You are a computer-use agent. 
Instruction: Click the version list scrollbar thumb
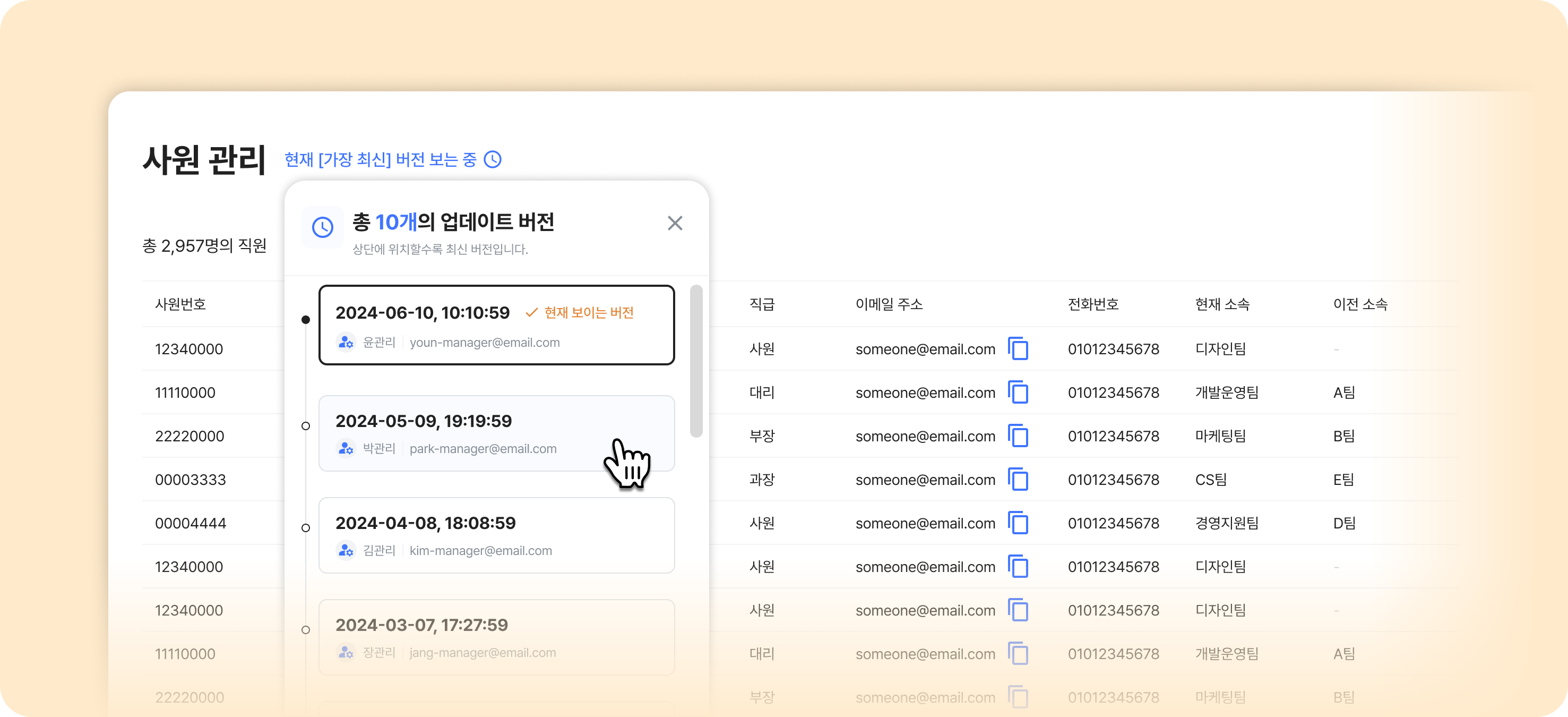coord(696,361)
